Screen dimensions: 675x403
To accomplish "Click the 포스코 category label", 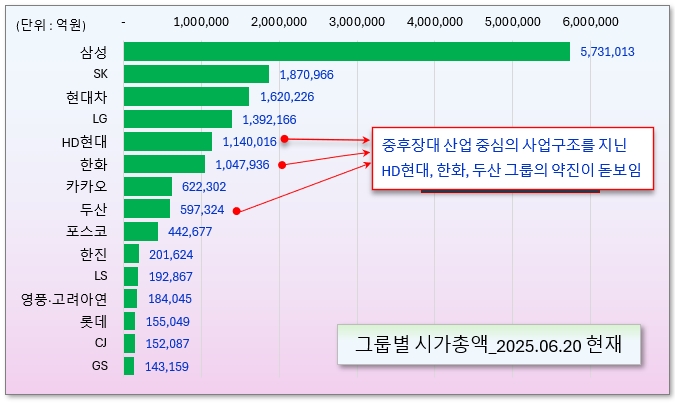I will [x=87, y=231].
